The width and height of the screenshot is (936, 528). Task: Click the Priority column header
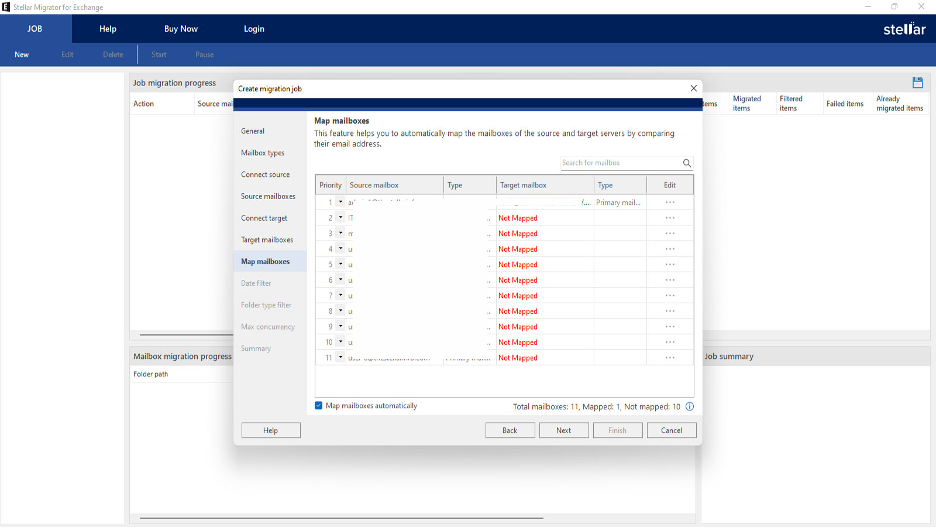pyautogui.click(x=331, y=185)
